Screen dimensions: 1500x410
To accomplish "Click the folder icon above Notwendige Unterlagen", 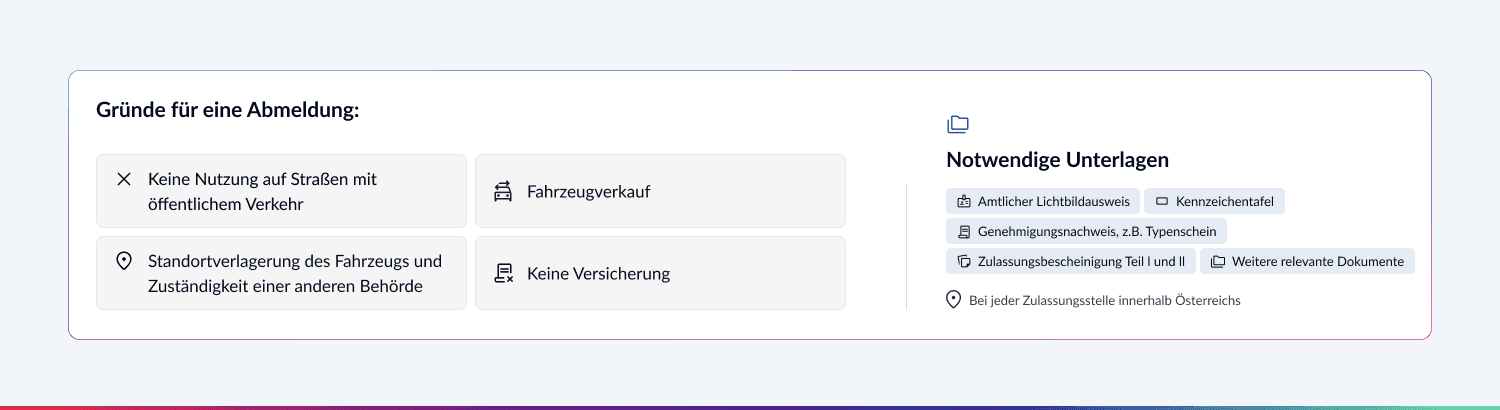I will (958, 124).
